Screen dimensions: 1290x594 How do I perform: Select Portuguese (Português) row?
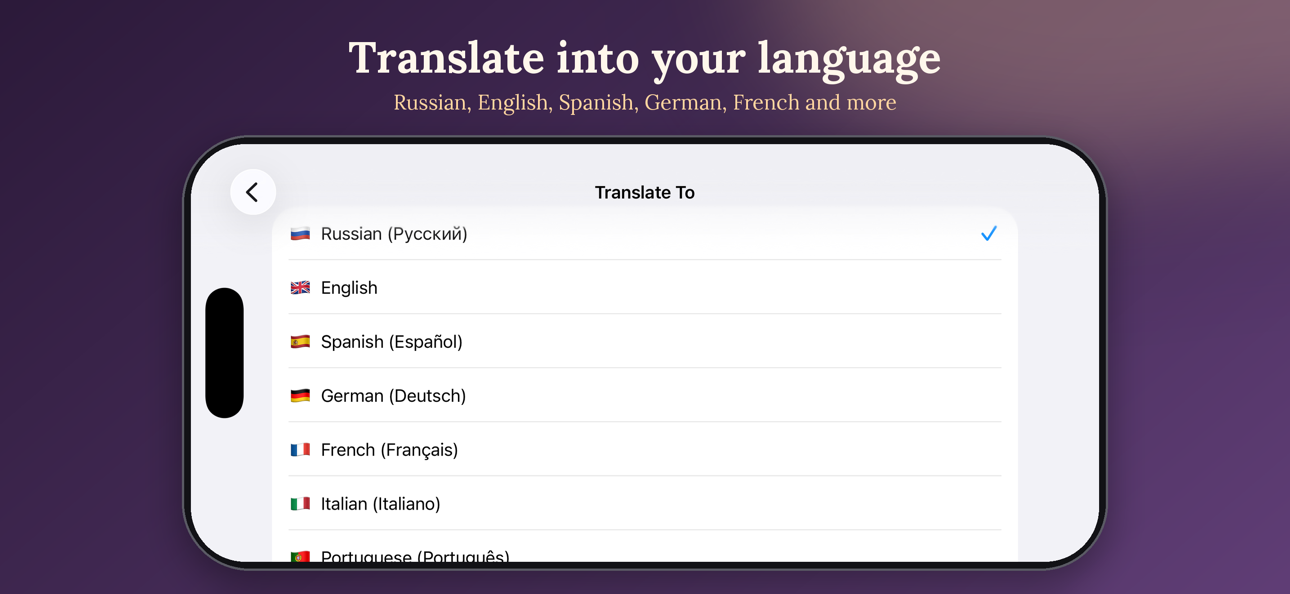click(x=645, y=548)
